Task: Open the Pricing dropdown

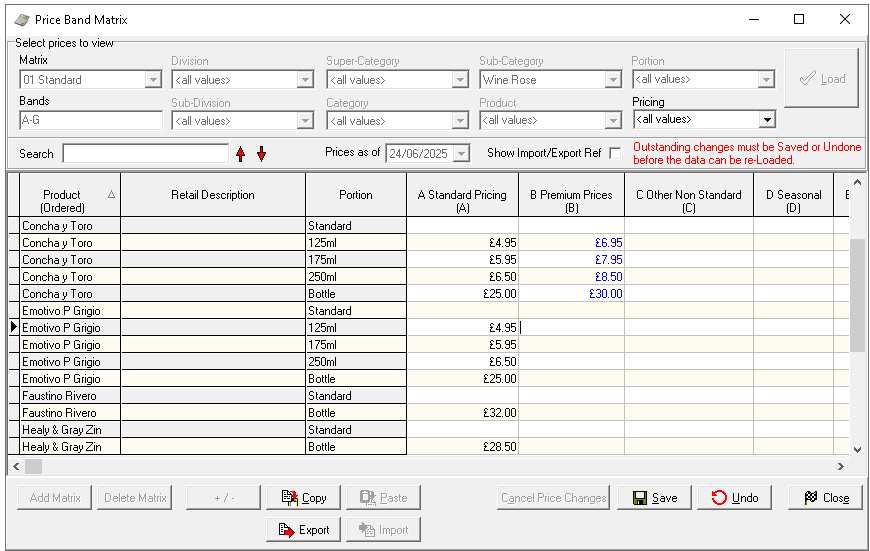Action: 767,120
